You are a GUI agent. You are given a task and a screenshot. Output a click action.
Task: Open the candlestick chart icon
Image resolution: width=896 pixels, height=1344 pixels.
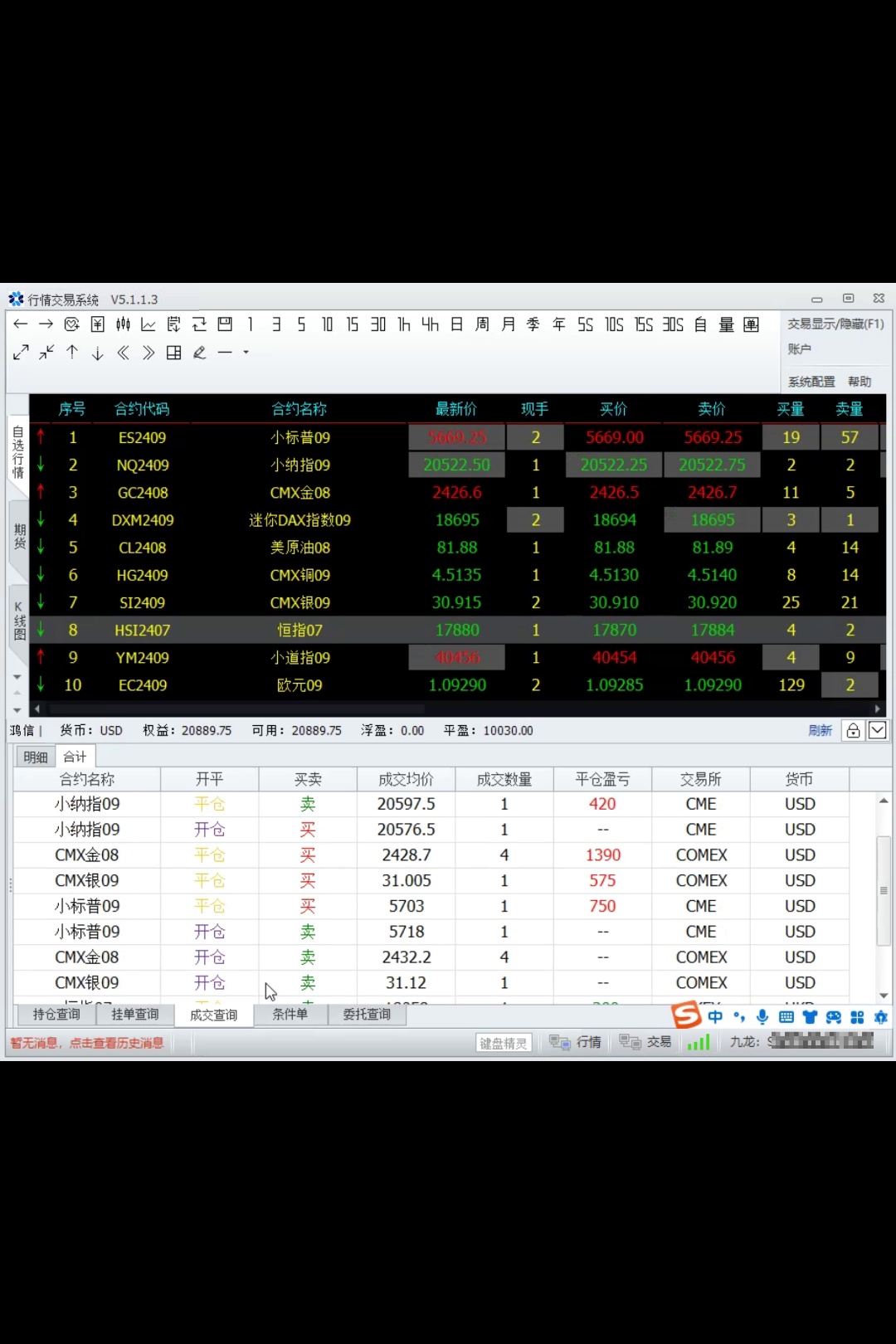click(123, 324)
